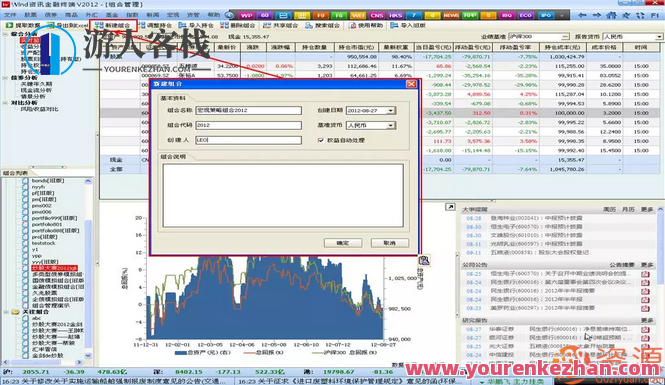Click inside the 组合说明 text area
Viewport: 665px width, 385px height.
[283, 196]
